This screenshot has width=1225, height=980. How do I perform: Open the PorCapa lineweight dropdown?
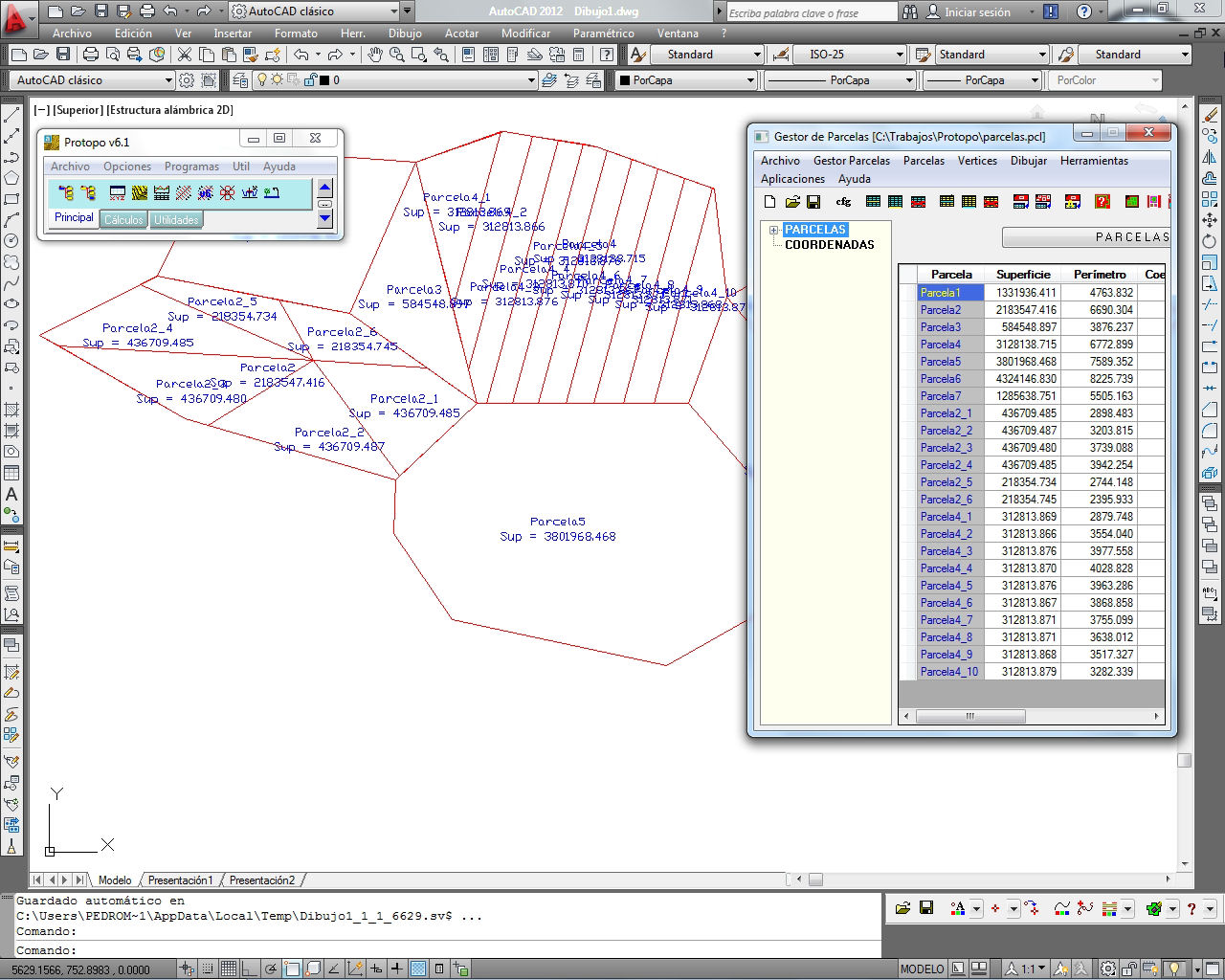982,80
